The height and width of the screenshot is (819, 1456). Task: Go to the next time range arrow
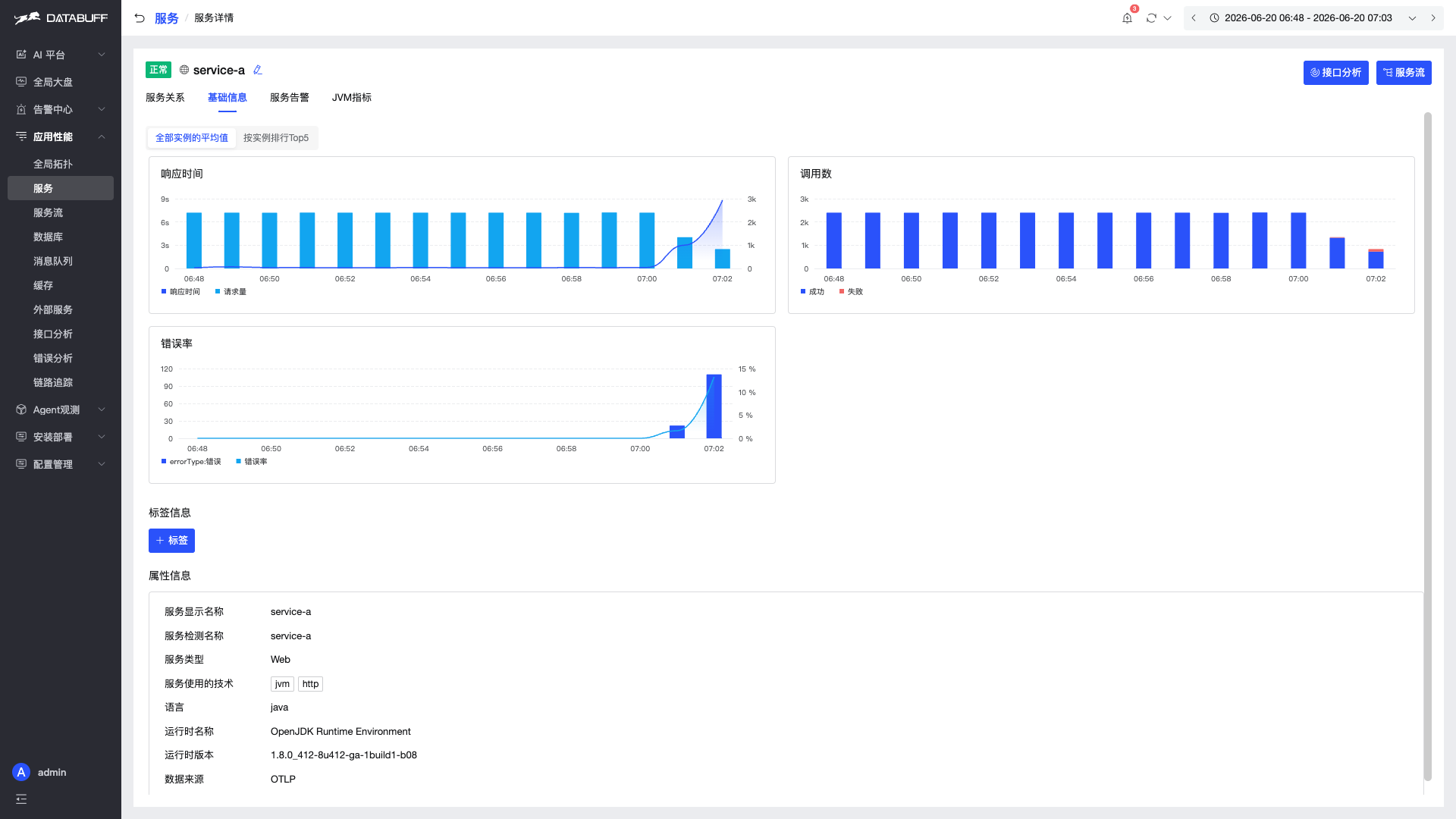tap(1433, 18)
